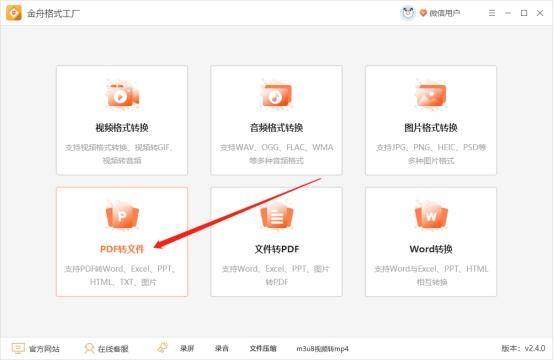This screenshot has height=360, width=554.
Task: Open the 录音 audio recording link
Action: point(222,348)
